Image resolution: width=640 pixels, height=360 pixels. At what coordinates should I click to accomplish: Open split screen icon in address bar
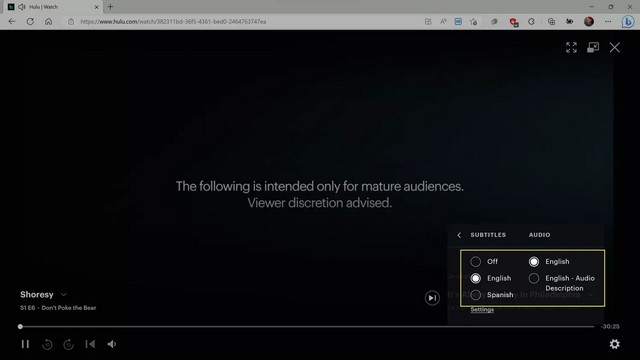tap(428, 22)
